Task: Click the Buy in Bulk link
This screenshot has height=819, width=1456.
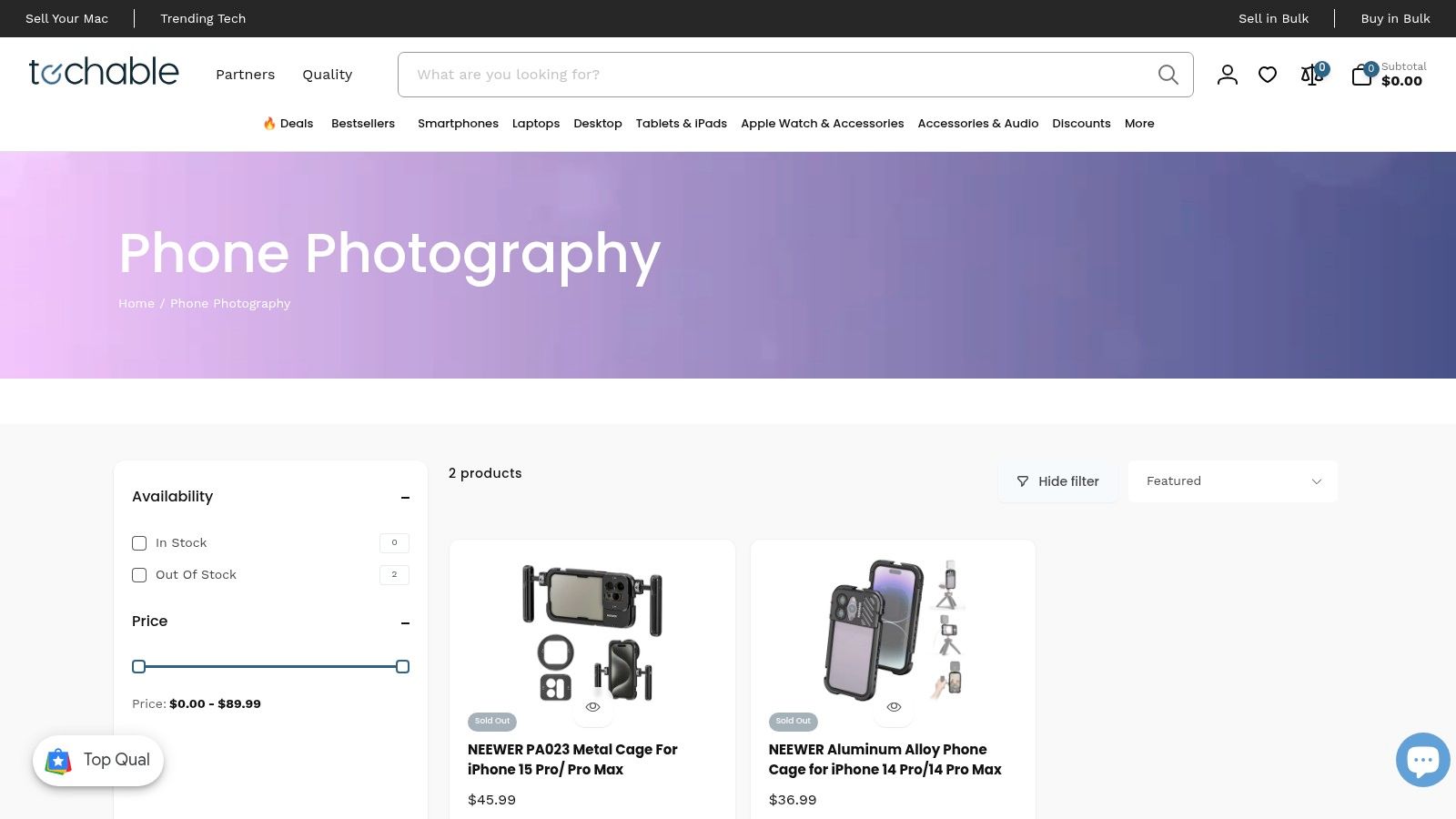Action: [1395, 18]
